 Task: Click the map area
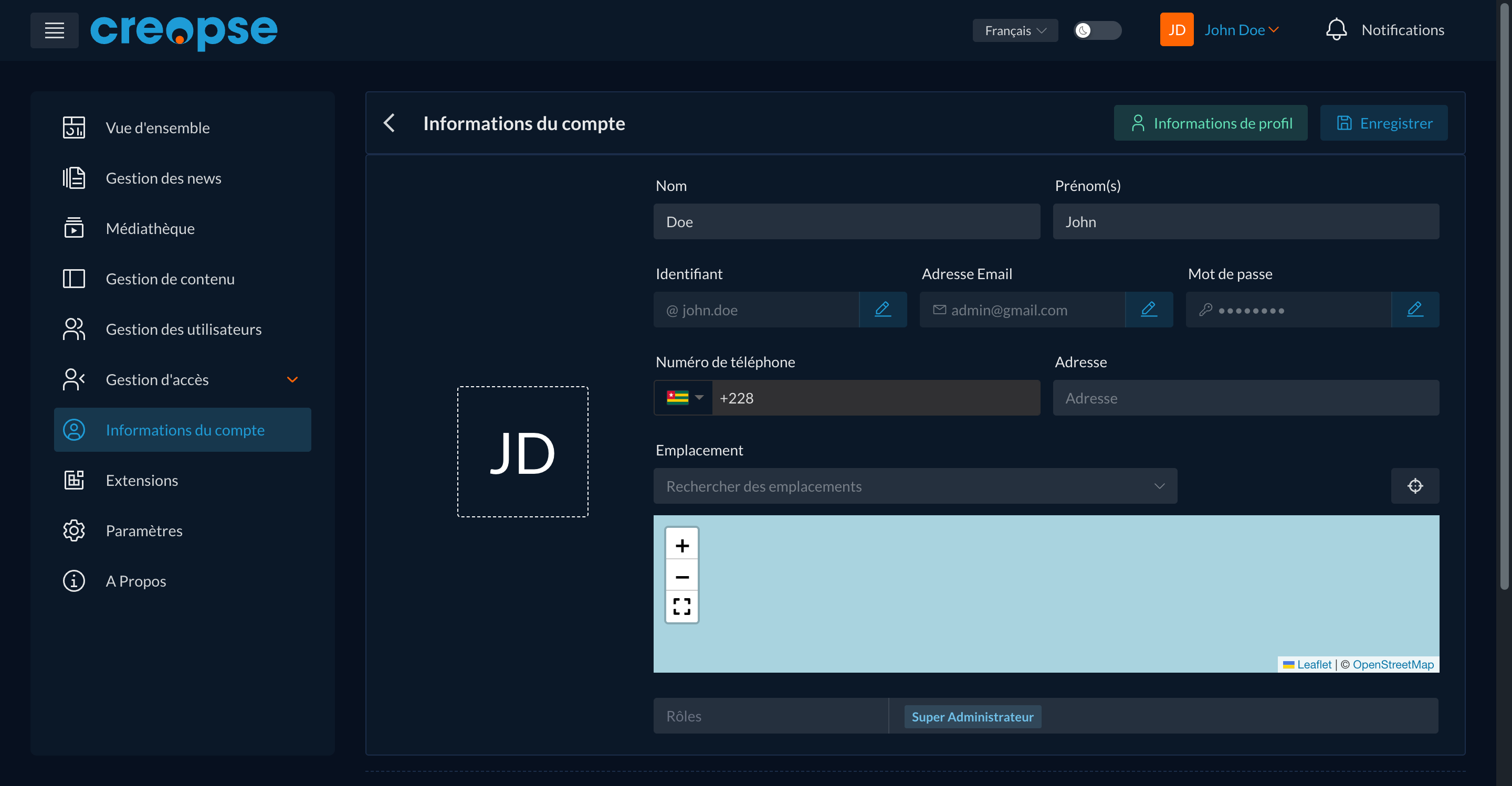(x=1046, y=593)
